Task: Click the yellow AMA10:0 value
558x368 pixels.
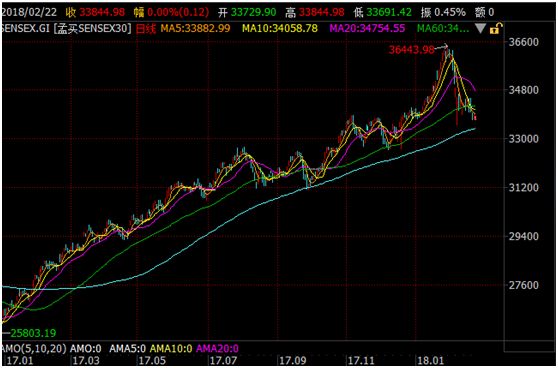Action: pos(172,348)
